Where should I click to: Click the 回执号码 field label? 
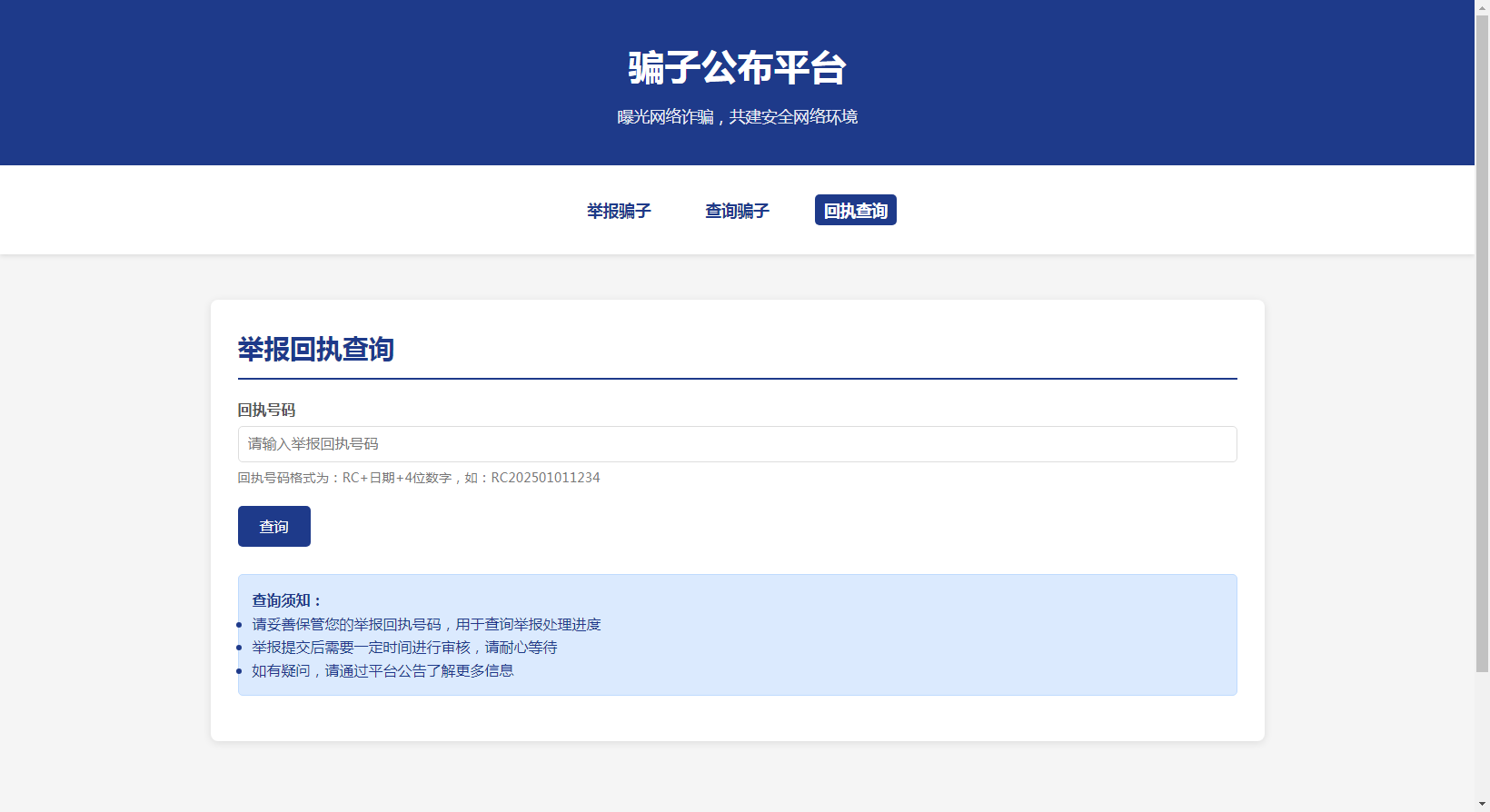click(x=266, y=411)
